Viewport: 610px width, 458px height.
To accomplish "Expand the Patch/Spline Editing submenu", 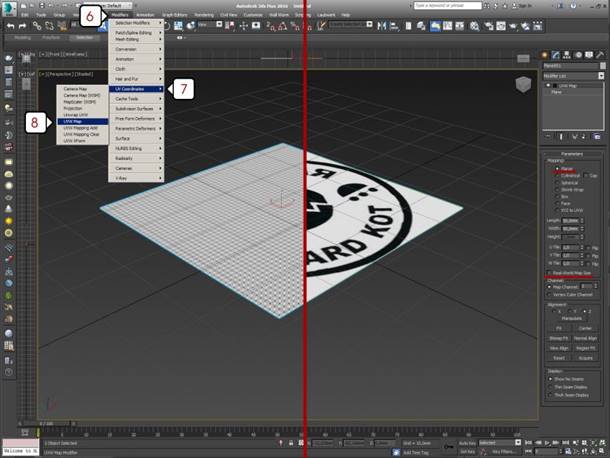I will pos(136,33).
